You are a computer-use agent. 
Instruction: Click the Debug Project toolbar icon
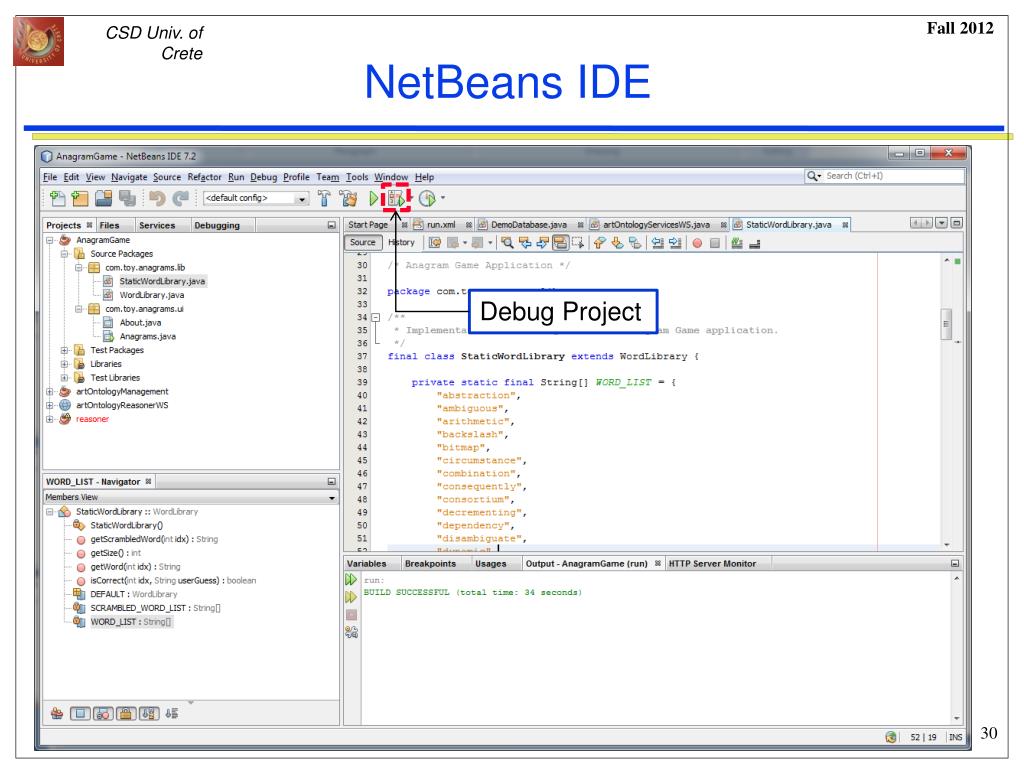pos(399,198)
